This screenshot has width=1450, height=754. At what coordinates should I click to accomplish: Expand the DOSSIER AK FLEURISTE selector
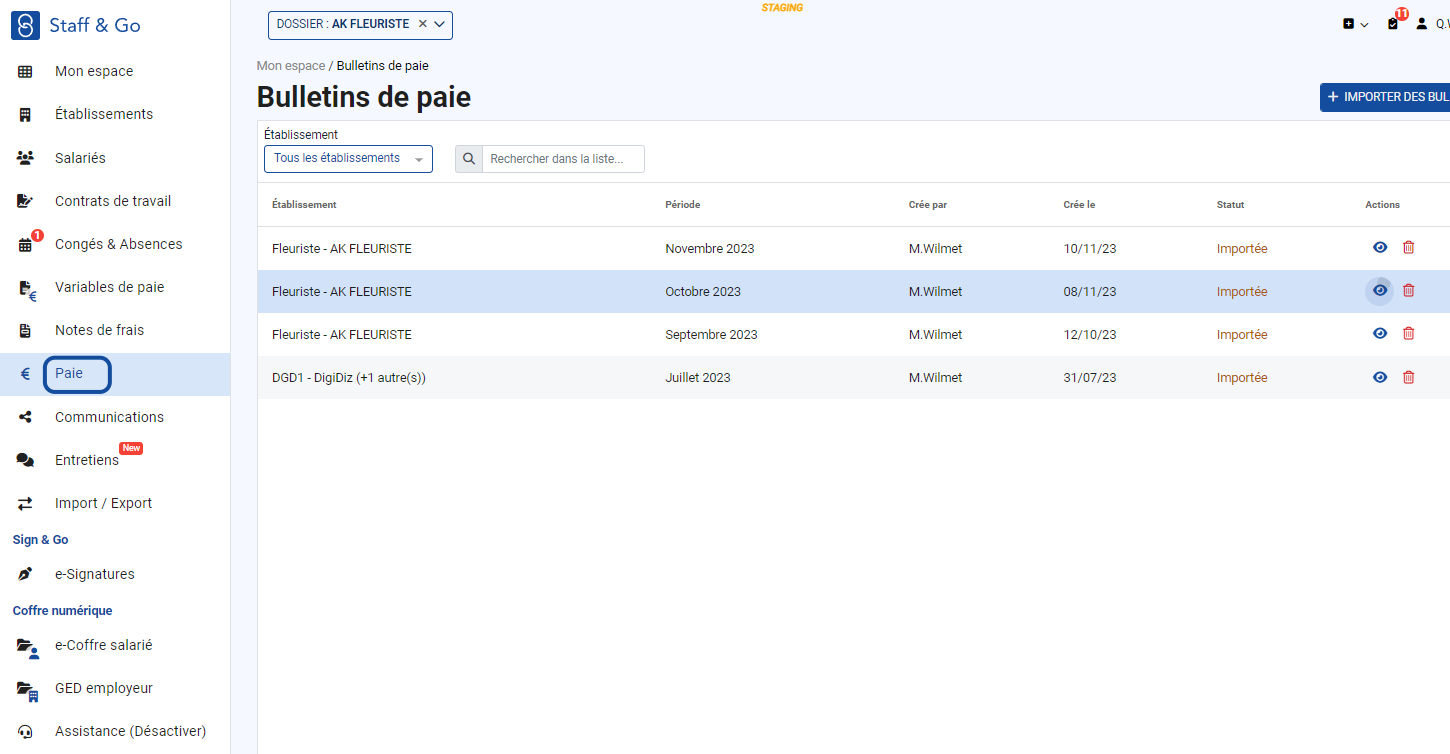tap(439, 24)
